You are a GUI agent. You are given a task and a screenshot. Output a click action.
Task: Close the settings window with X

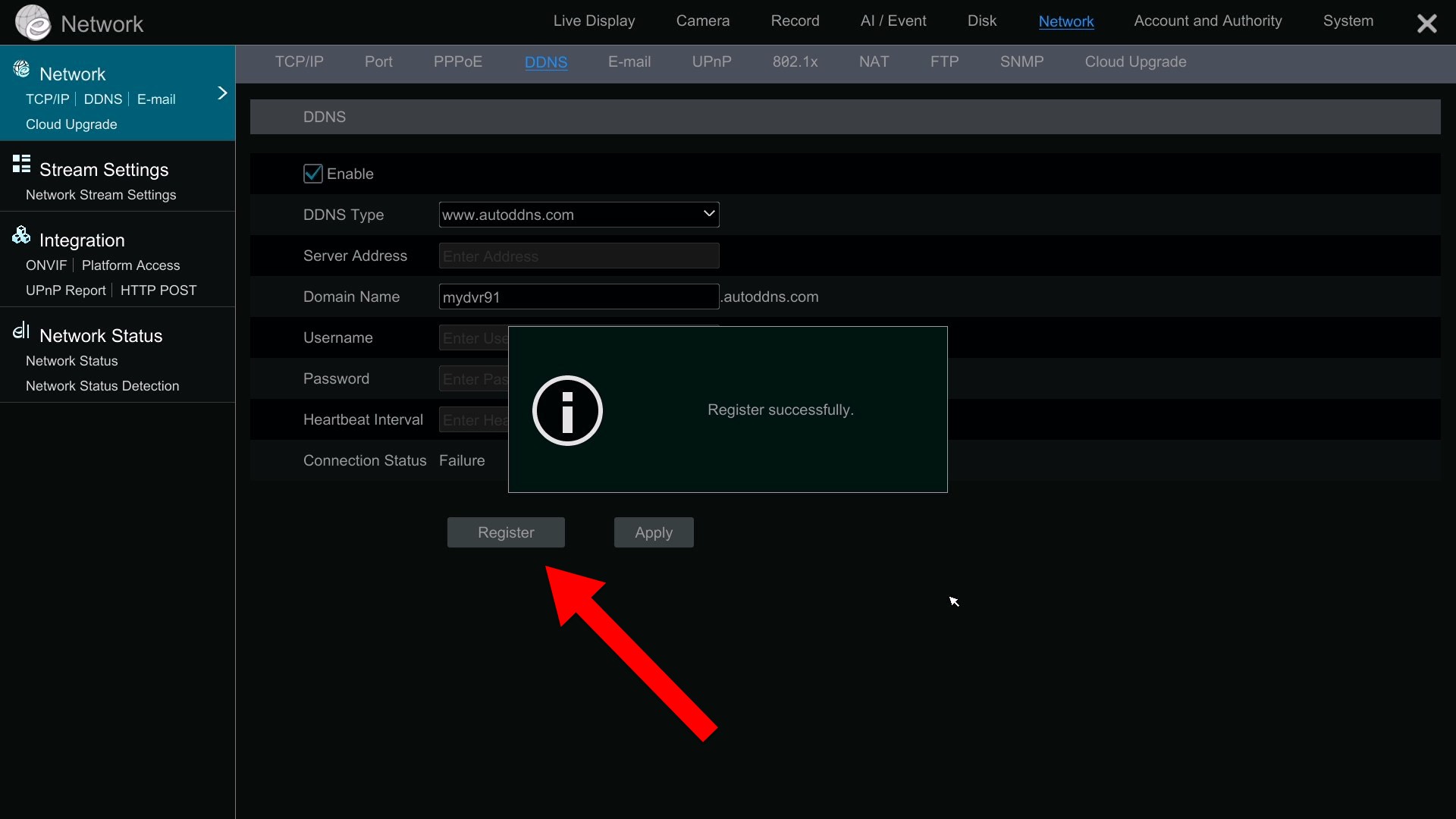(x=1426, y=24)
